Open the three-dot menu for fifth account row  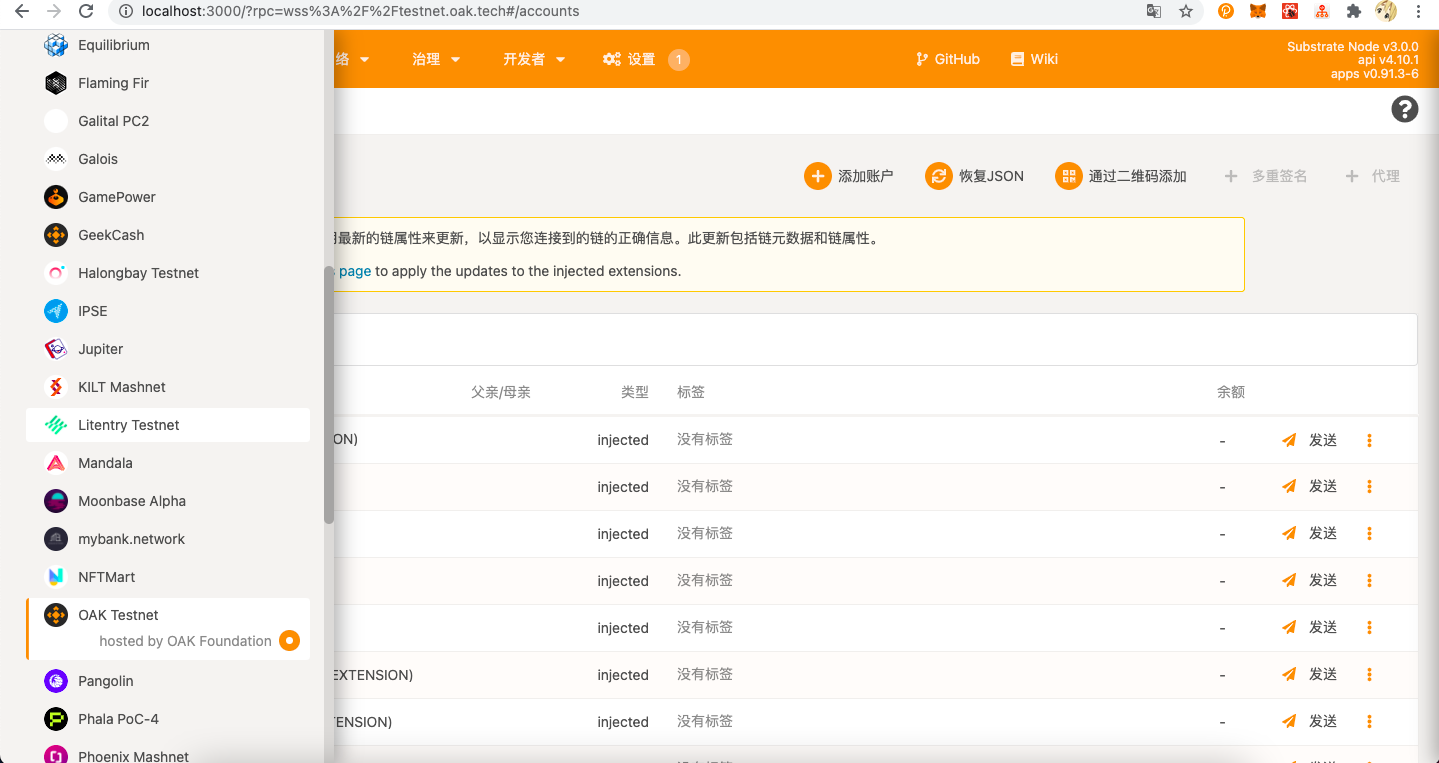1369,628
